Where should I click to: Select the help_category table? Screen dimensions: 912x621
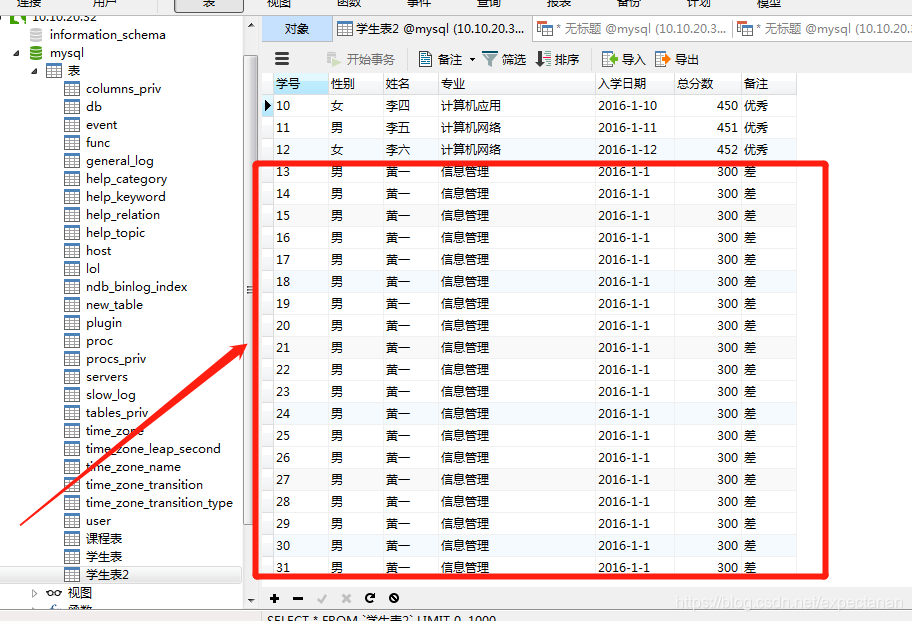tap(126, 179)
